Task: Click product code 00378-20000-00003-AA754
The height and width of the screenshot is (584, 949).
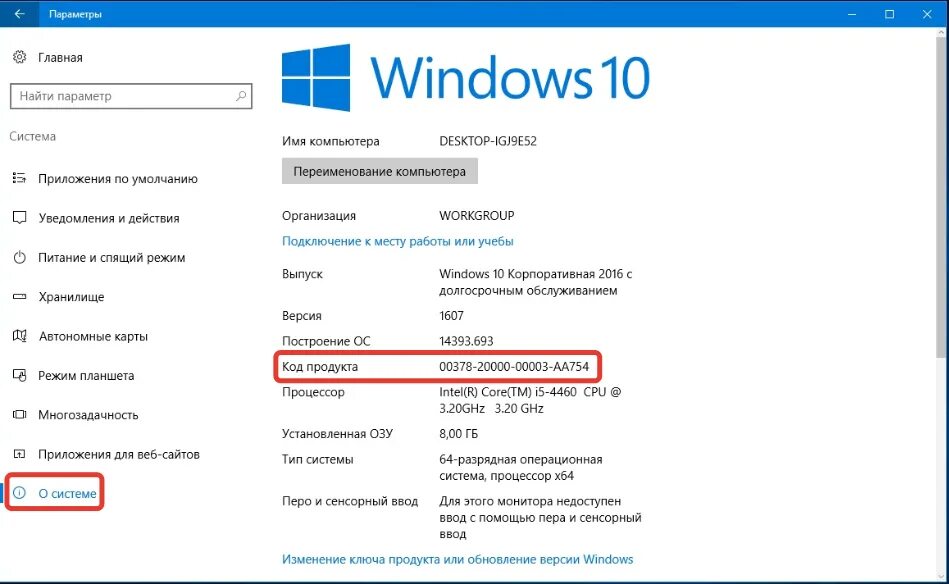Action: click(x=514, y=366)
